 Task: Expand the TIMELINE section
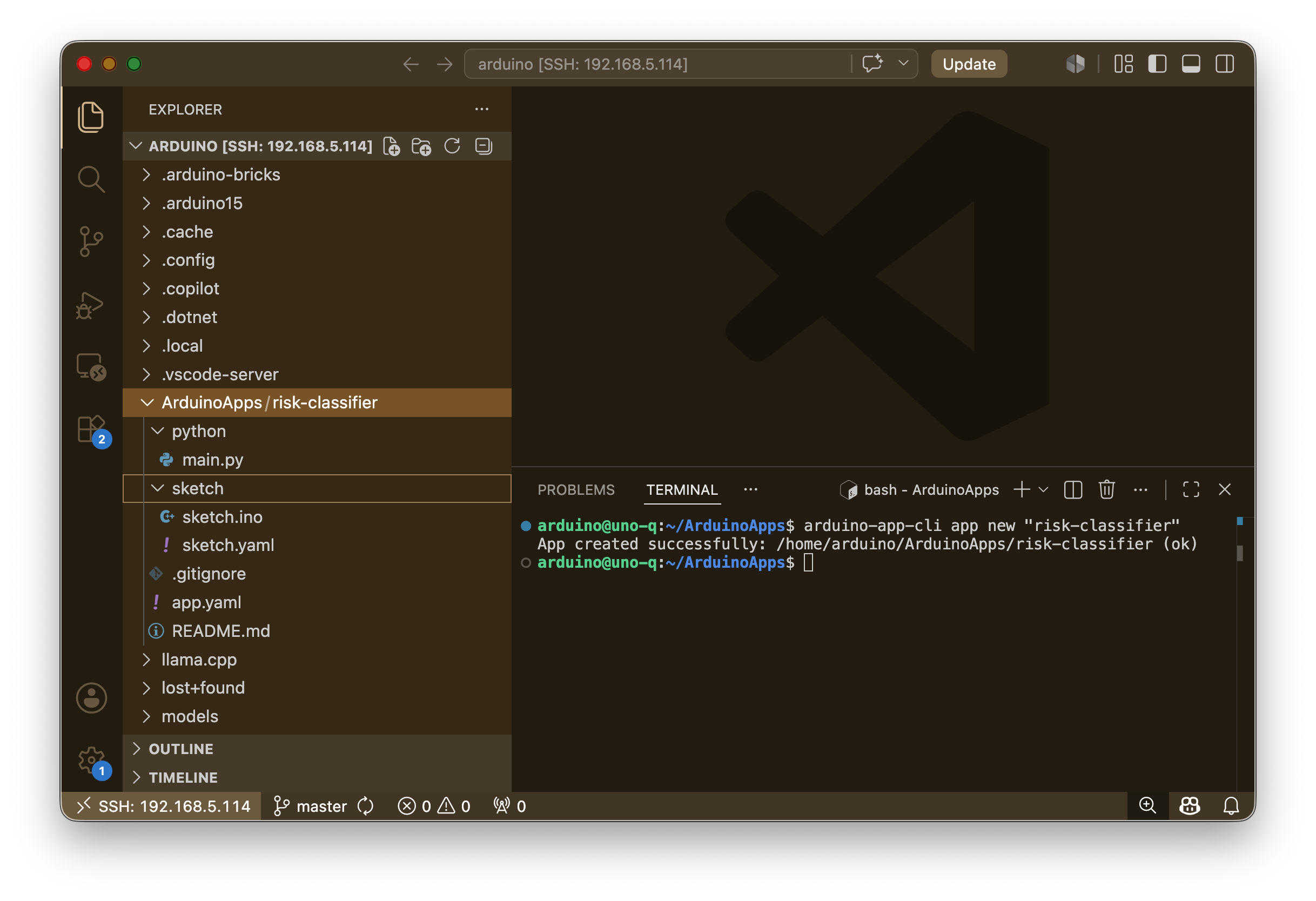click(317, 778)
